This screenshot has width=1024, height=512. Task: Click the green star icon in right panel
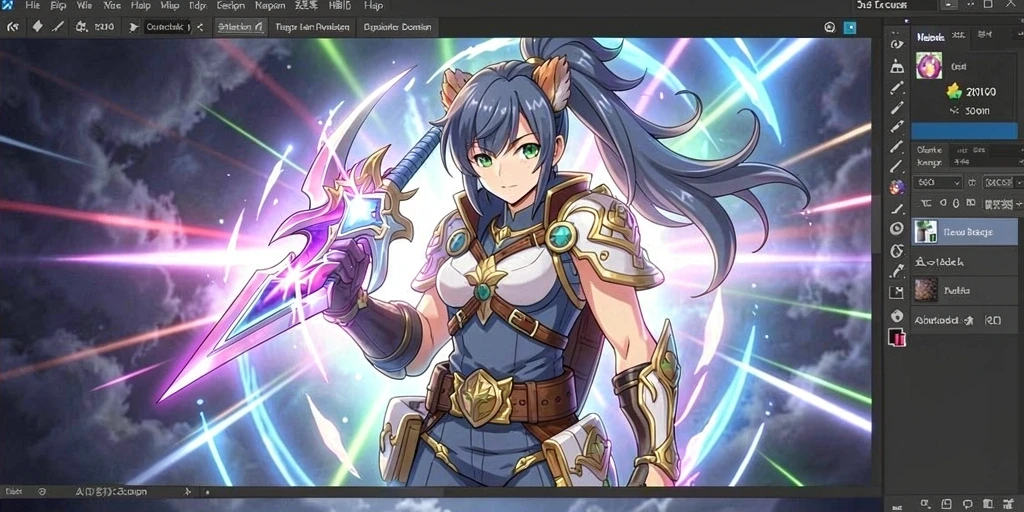click(x=954, y=91)
